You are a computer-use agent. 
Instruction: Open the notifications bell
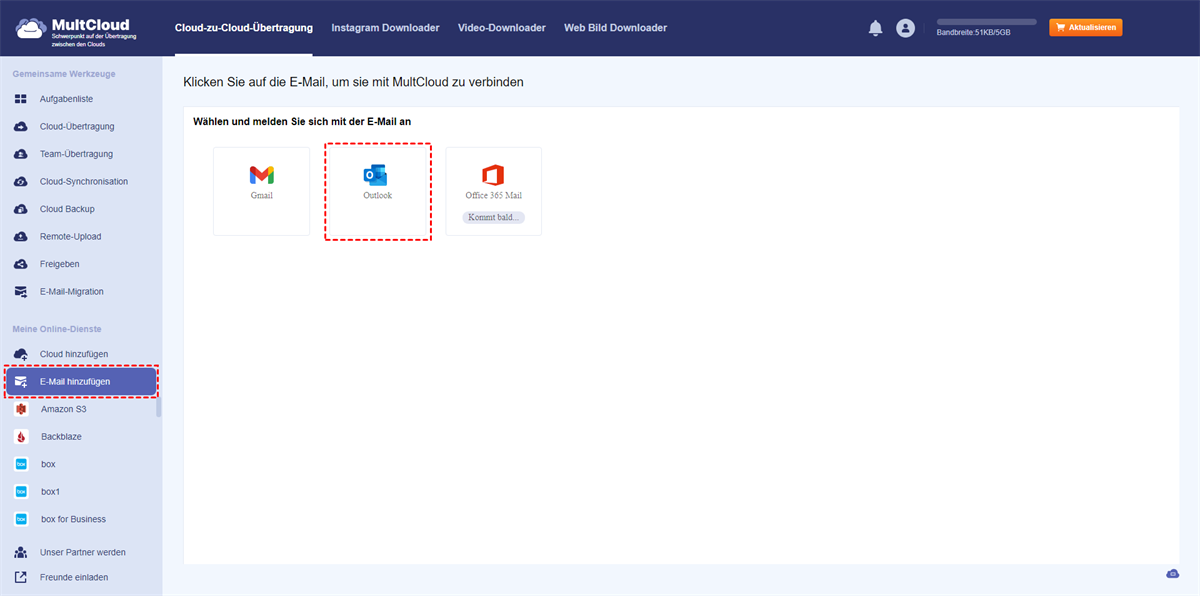tap(875, 28)
